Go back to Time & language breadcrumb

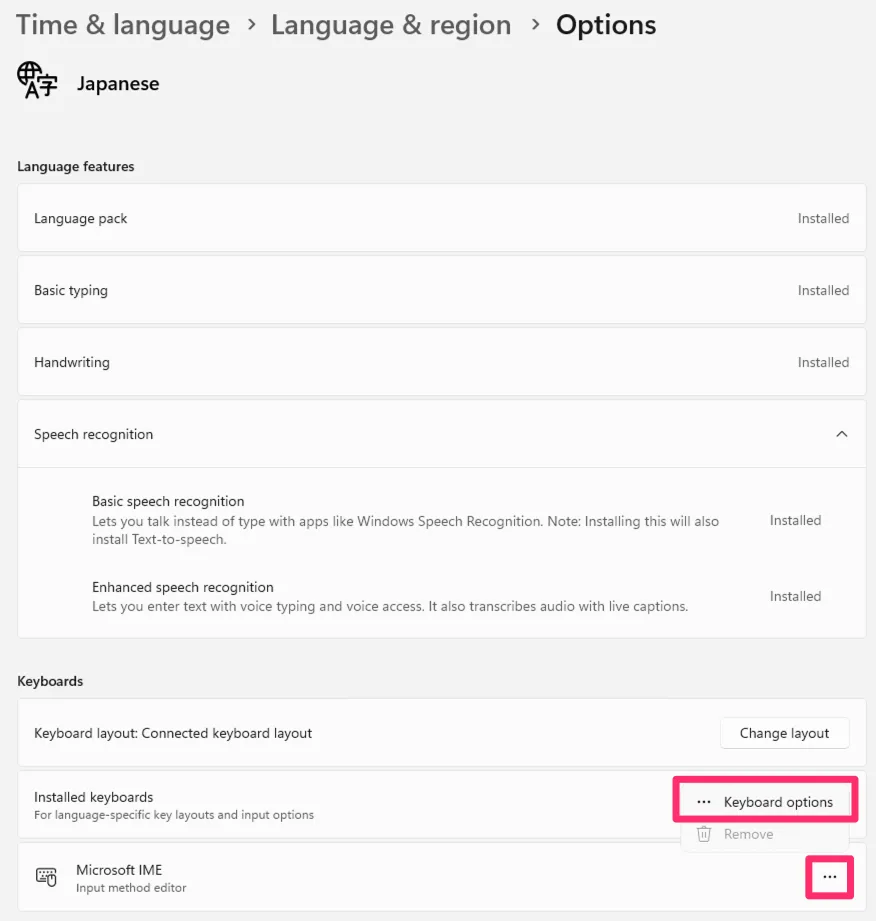[x=123, y=25]
